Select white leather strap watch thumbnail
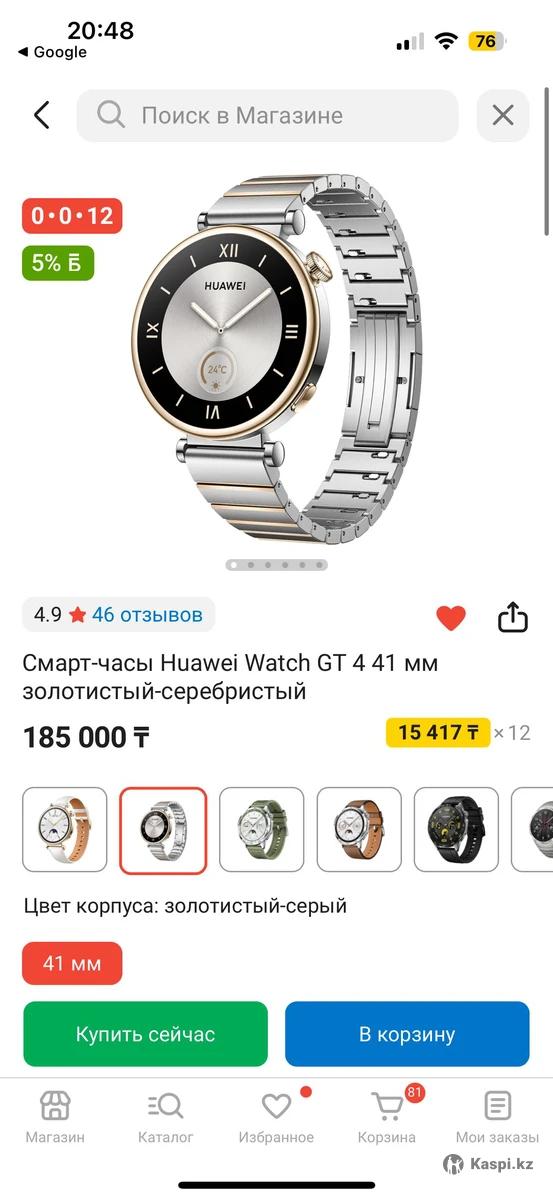 pyautogui.click(x=65, y=830)
